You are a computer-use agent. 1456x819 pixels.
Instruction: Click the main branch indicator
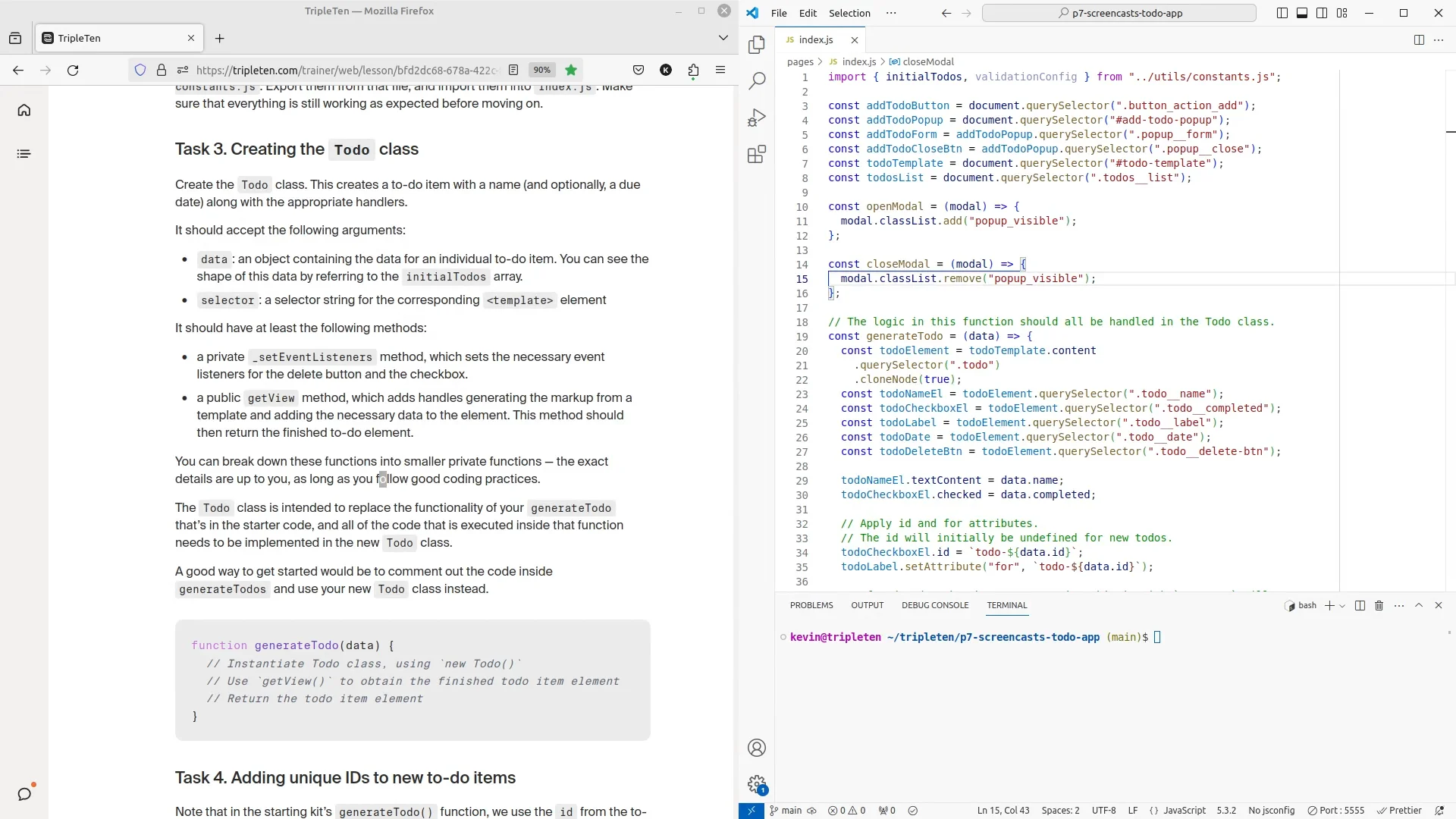tap(789, 811)
